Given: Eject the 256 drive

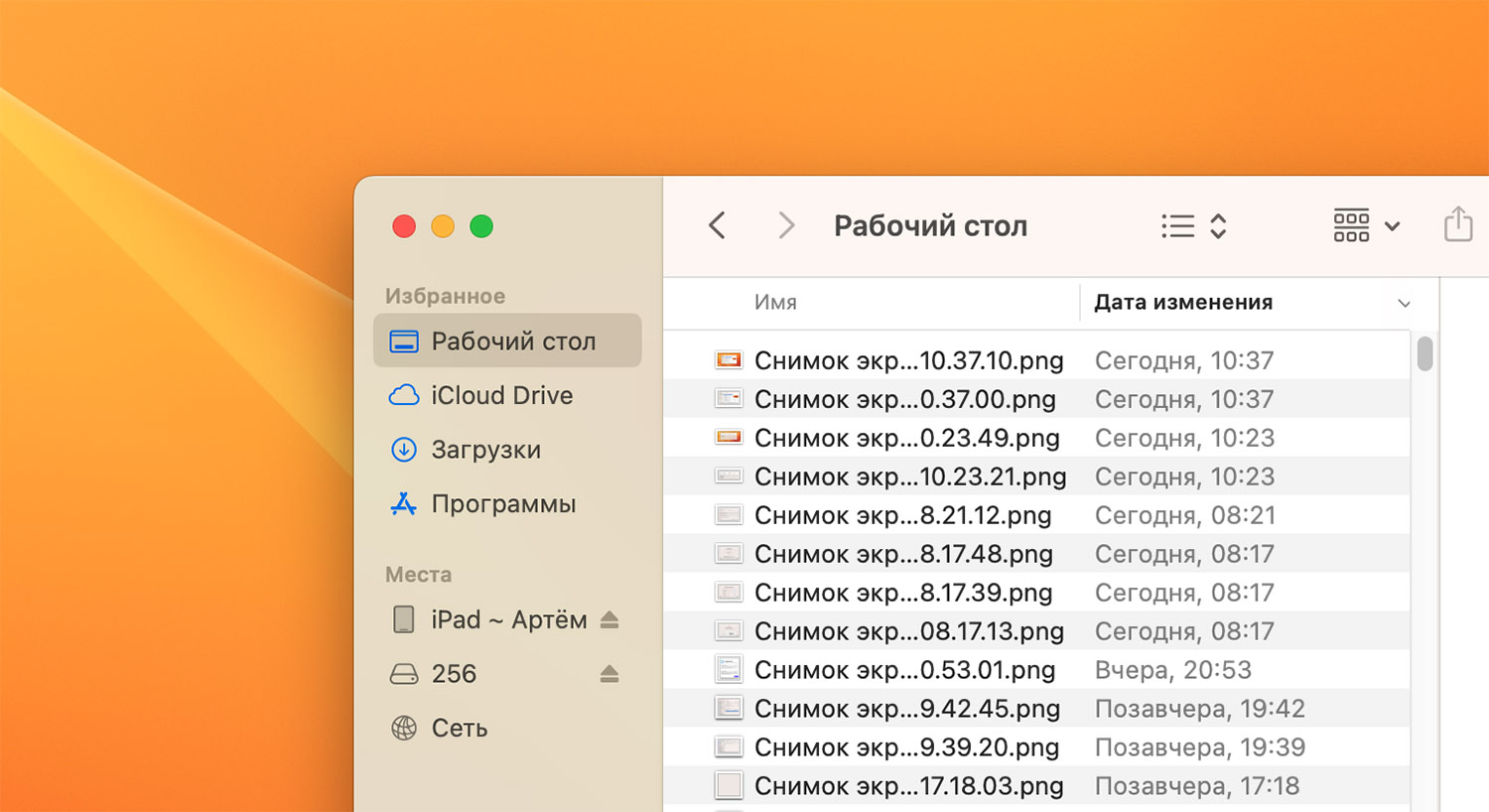Looking at the screenshot, I should (609, 675).
